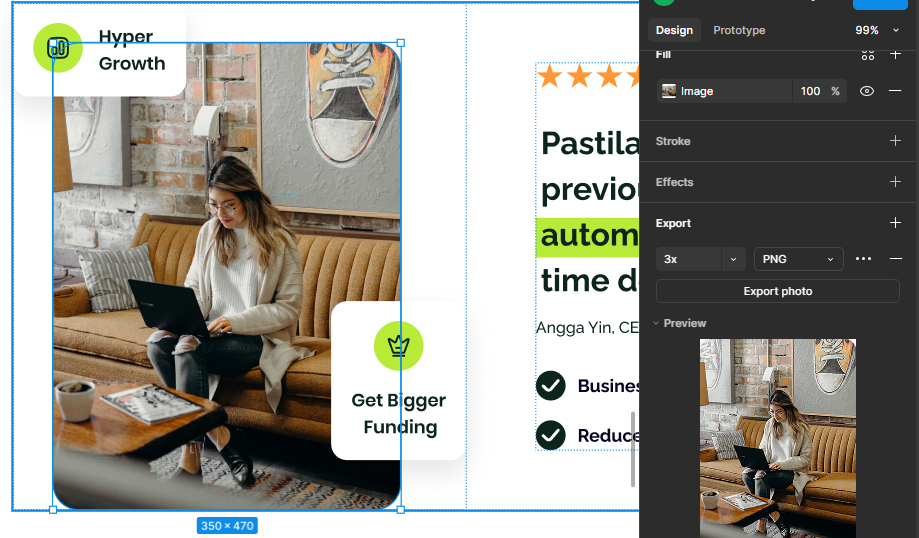Click the bottom-right selection resize handle

[x=401, y=510]
